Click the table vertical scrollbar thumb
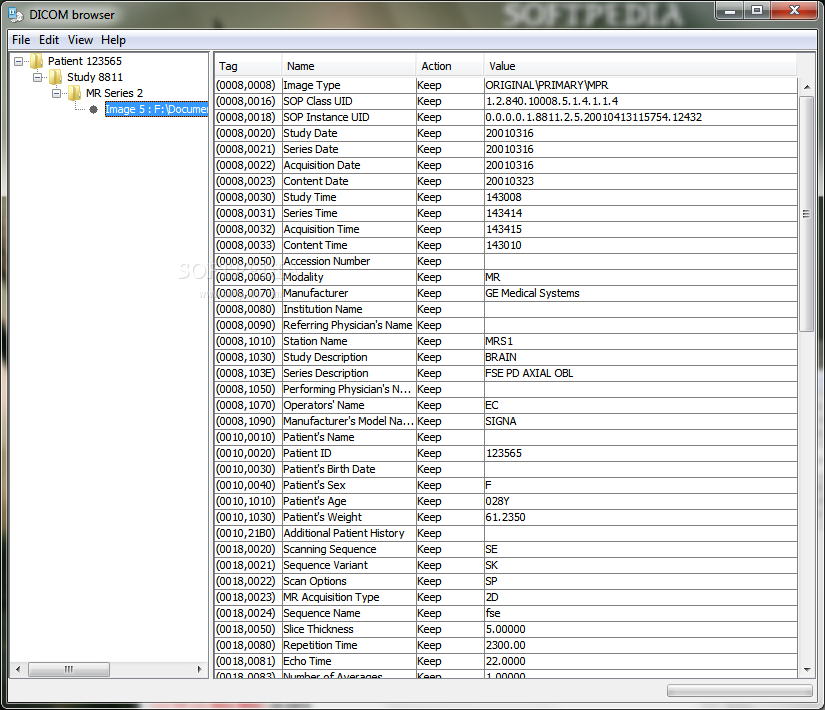 pos(806,214)
